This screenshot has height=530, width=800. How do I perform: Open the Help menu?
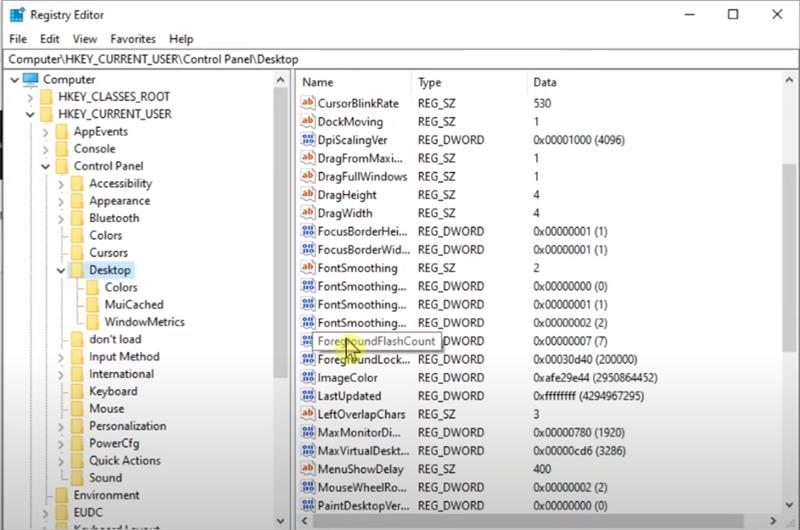[x=181, y=39]
